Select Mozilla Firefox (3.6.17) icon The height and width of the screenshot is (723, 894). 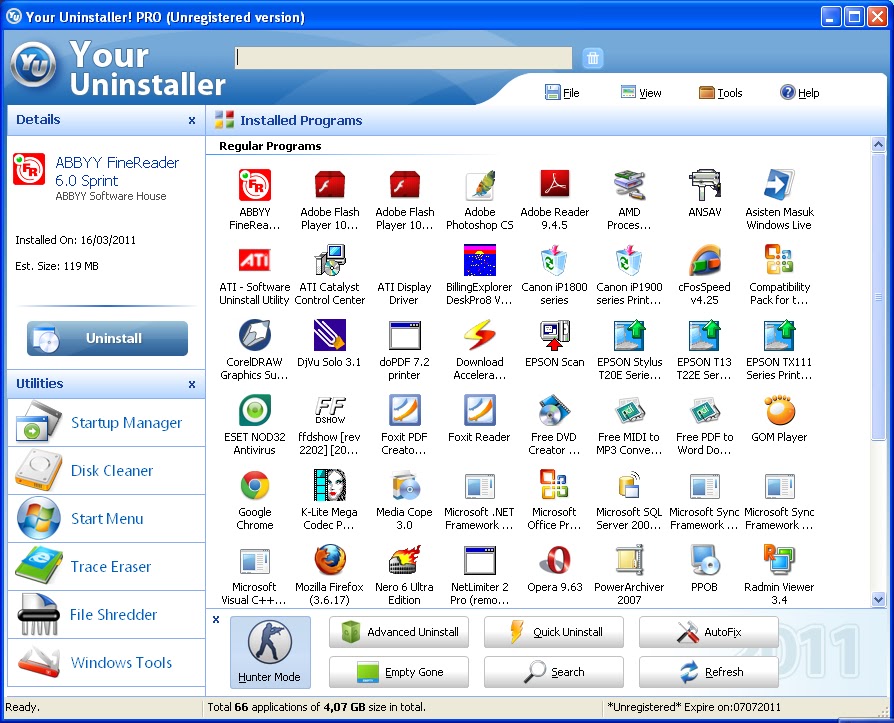point(330,560)
